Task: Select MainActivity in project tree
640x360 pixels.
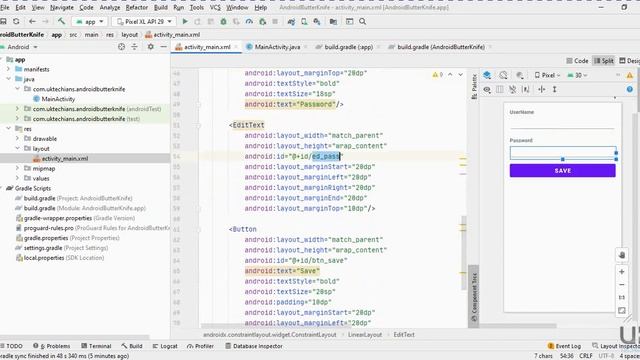Action: click(58, 99)
